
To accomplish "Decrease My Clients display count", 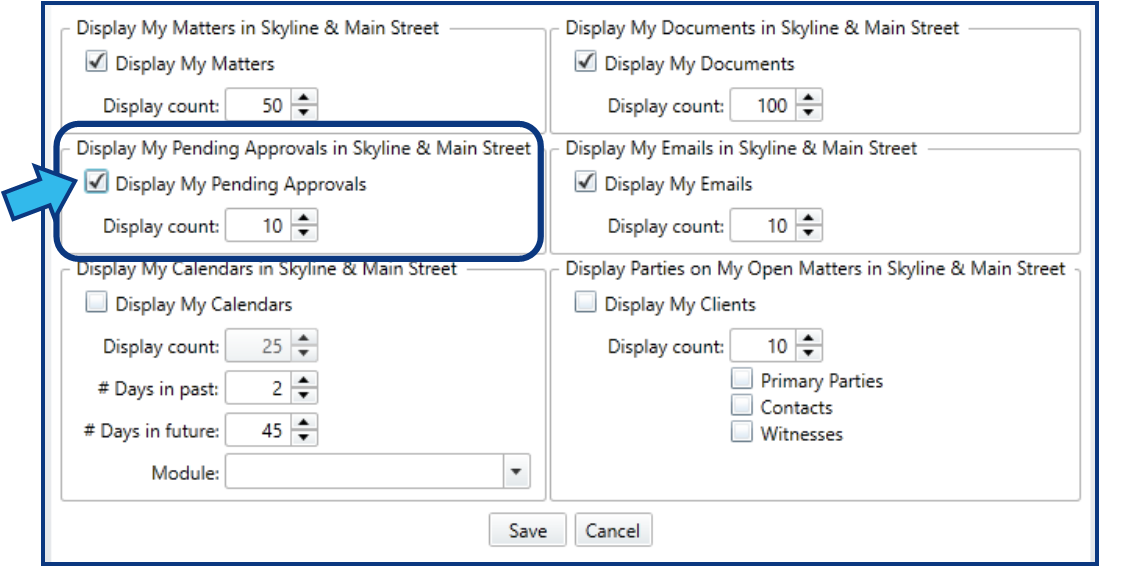I will (x=809, y=353).
